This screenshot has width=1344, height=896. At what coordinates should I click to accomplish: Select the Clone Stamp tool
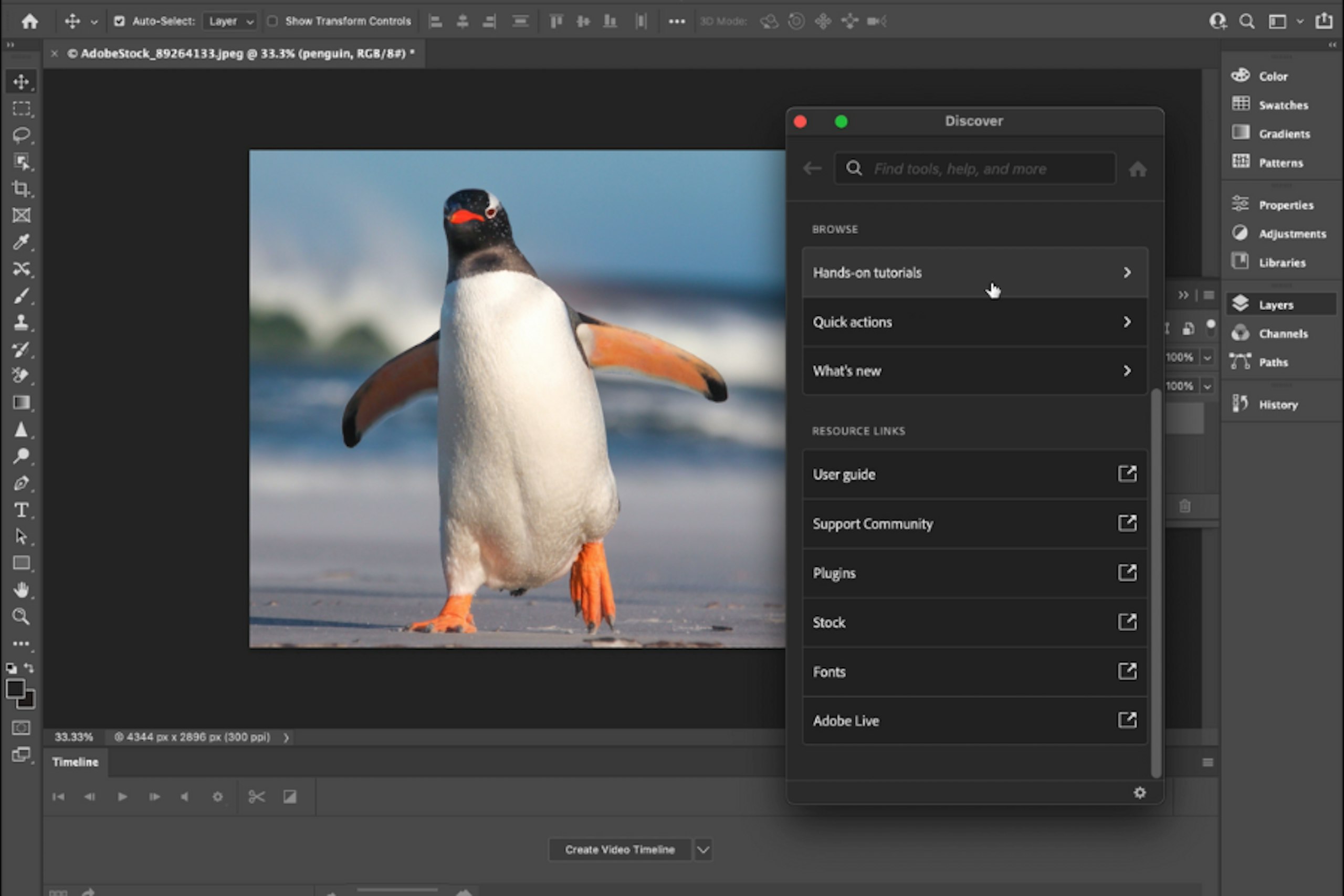pyautogui.click(x=21, y=322)
